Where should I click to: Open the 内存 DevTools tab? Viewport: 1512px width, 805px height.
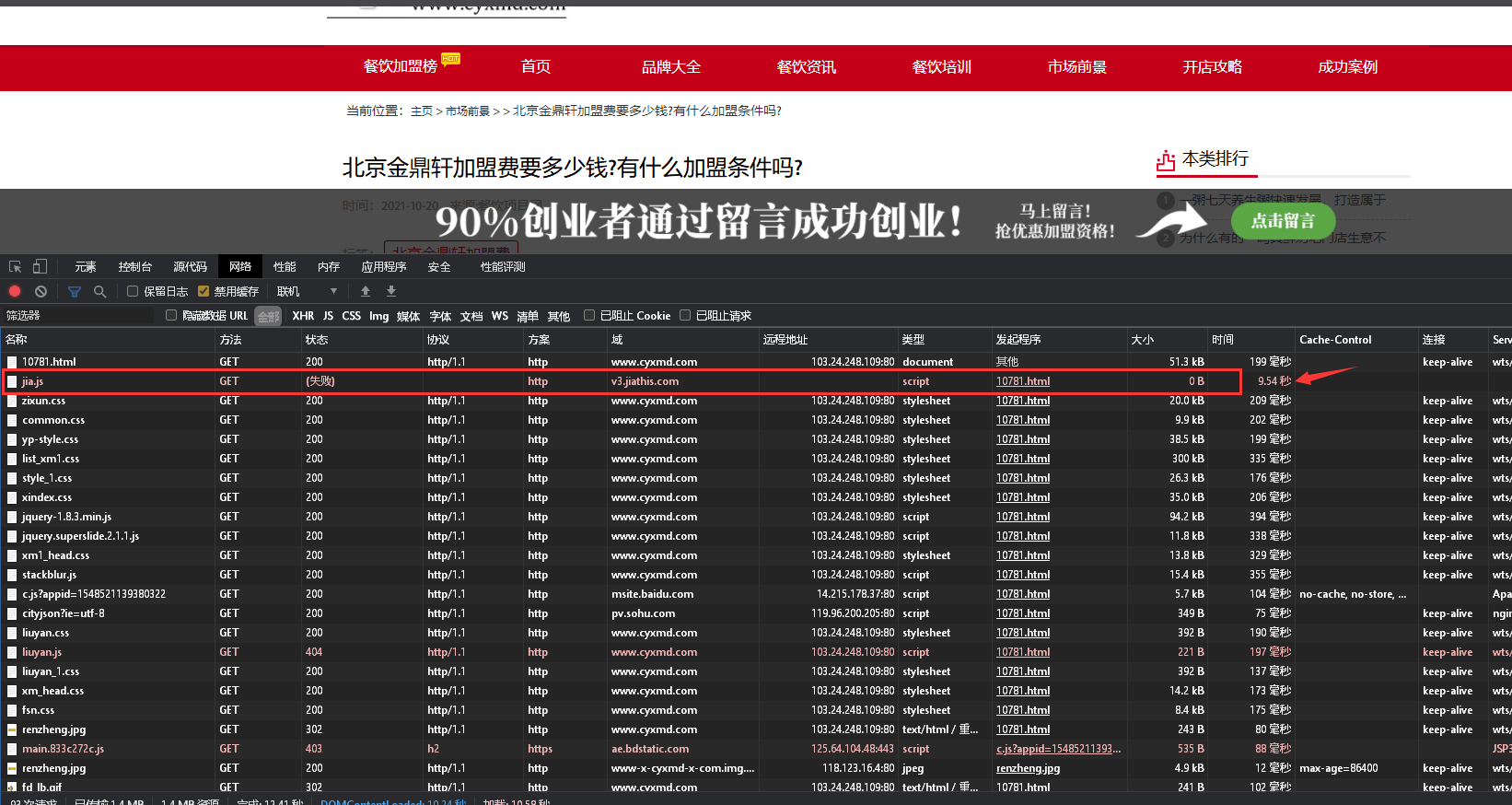[329, 267]
